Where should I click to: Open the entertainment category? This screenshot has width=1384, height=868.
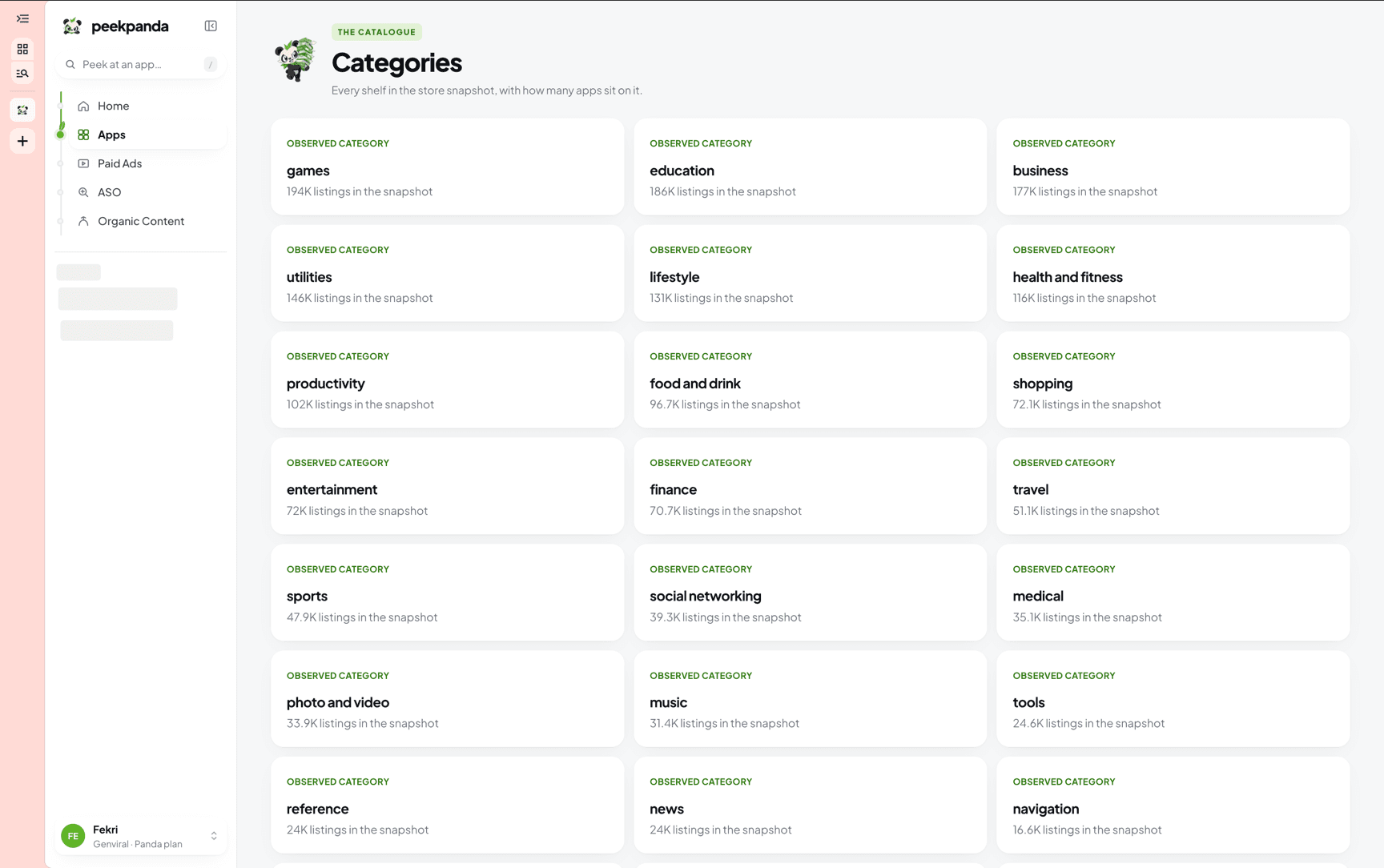448,486
